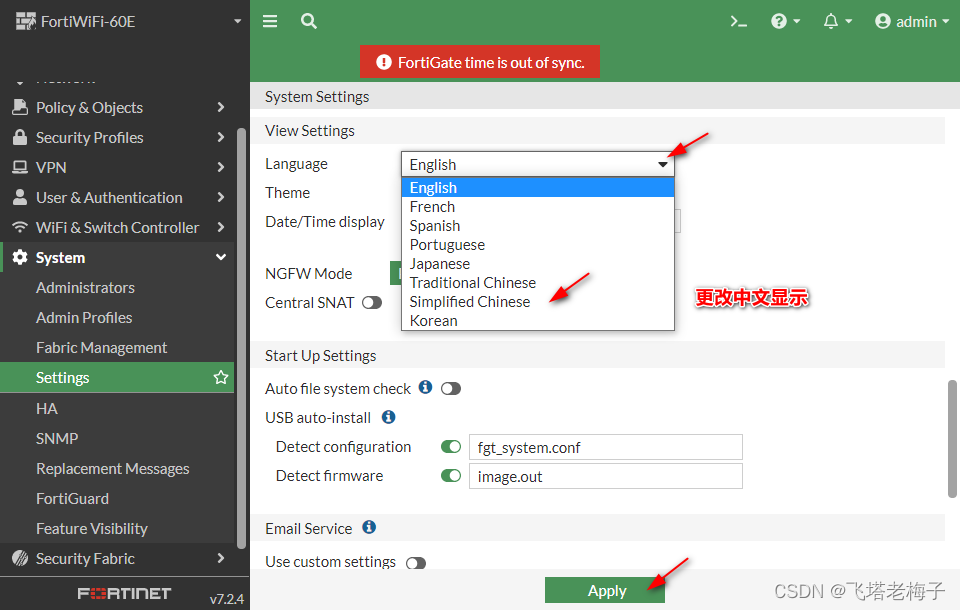Viewport: 960px width, 610px height.
Task: Favorite Settings with the star icon
Action: pos(221,377)
